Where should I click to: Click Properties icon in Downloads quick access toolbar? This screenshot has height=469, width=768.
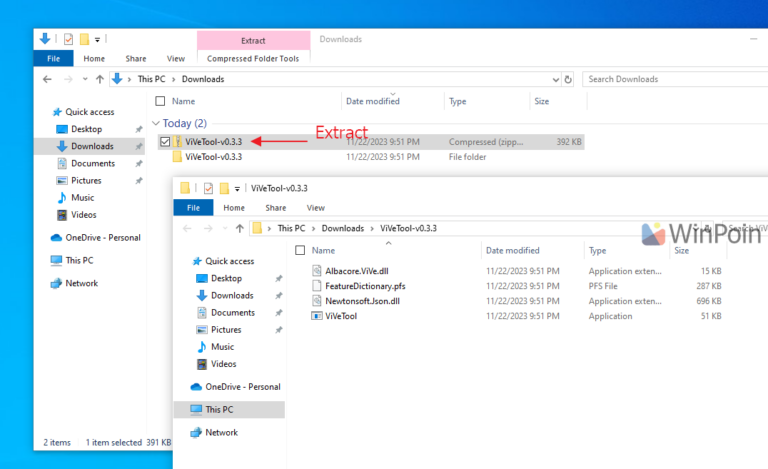click(69, 39)
